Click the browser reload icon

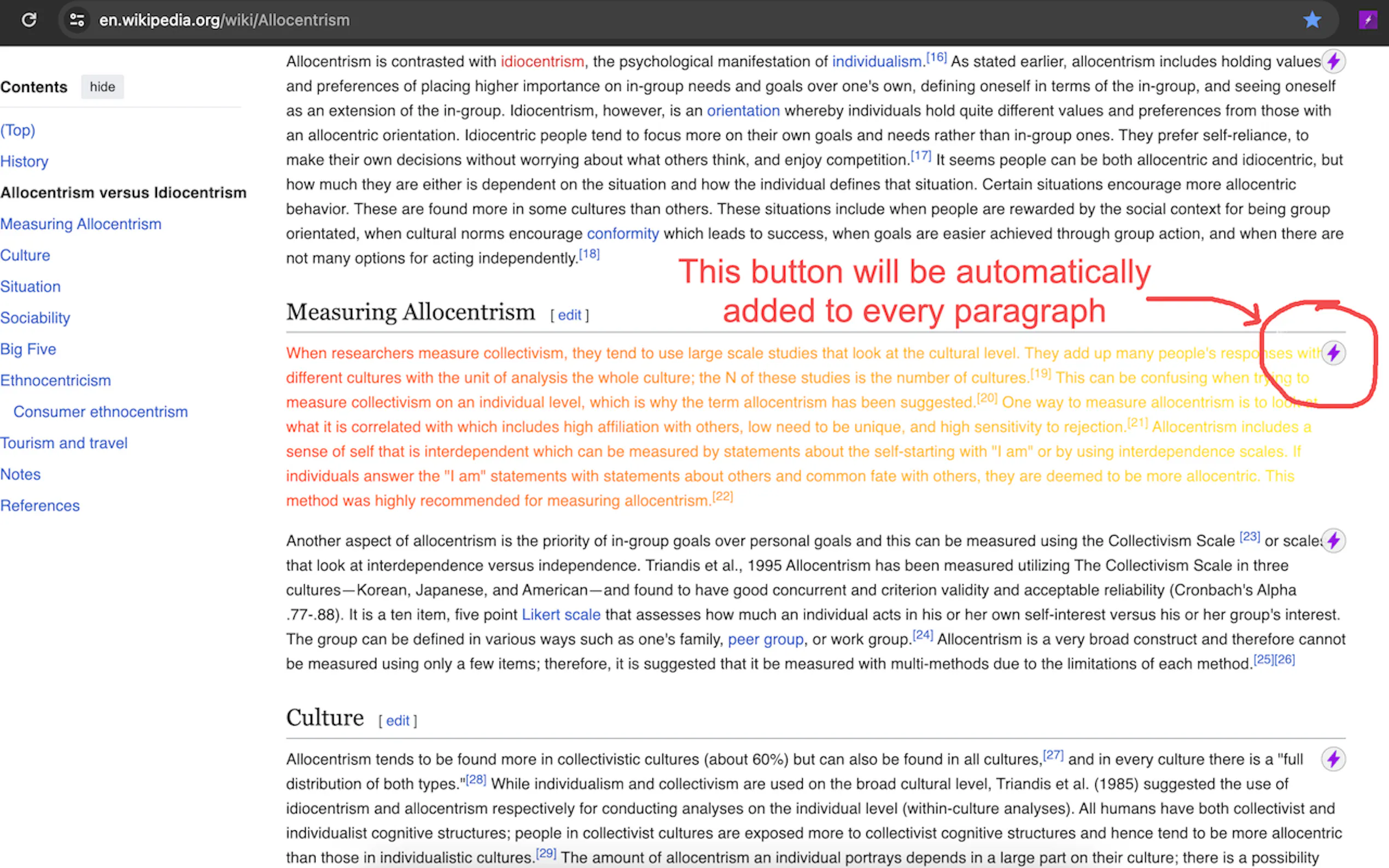point(29,20)
